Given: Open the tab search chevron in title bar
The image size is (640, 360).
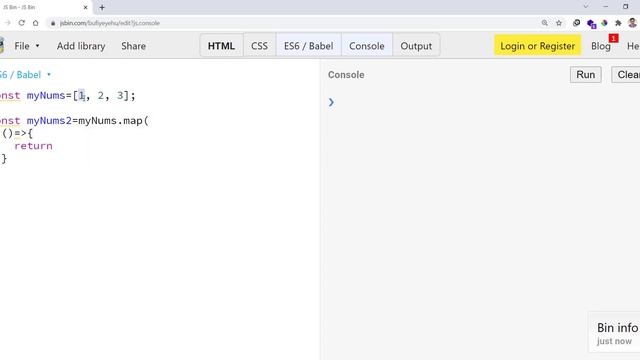Looking at the screenshot, I should pos(586,7).
